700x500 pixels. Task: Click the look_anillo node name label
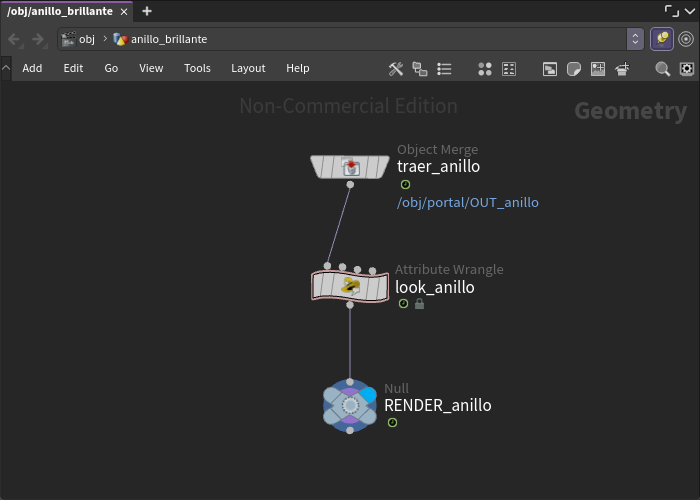click(435, 288)
